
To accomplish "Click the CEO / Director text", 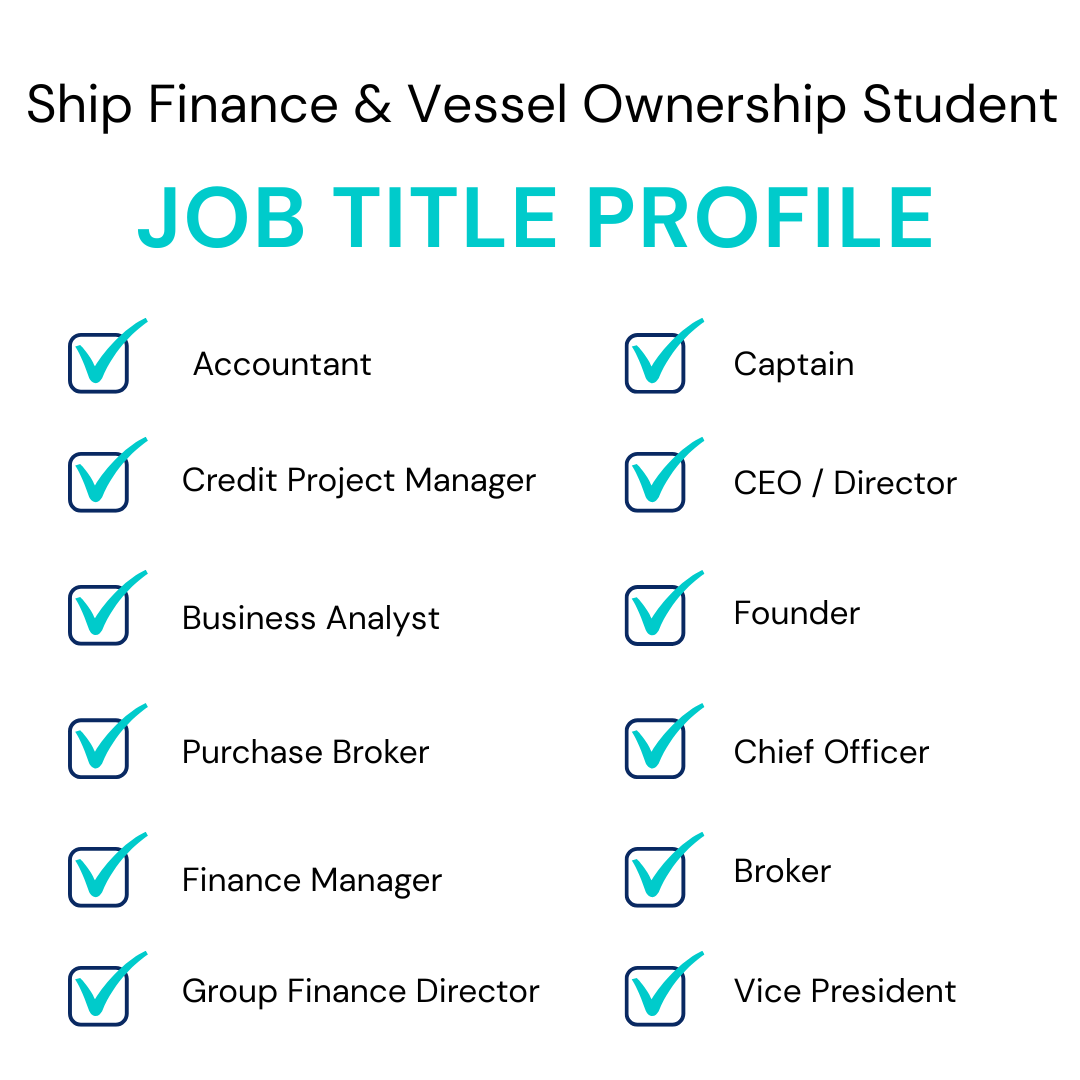I will tap(845, 483).
